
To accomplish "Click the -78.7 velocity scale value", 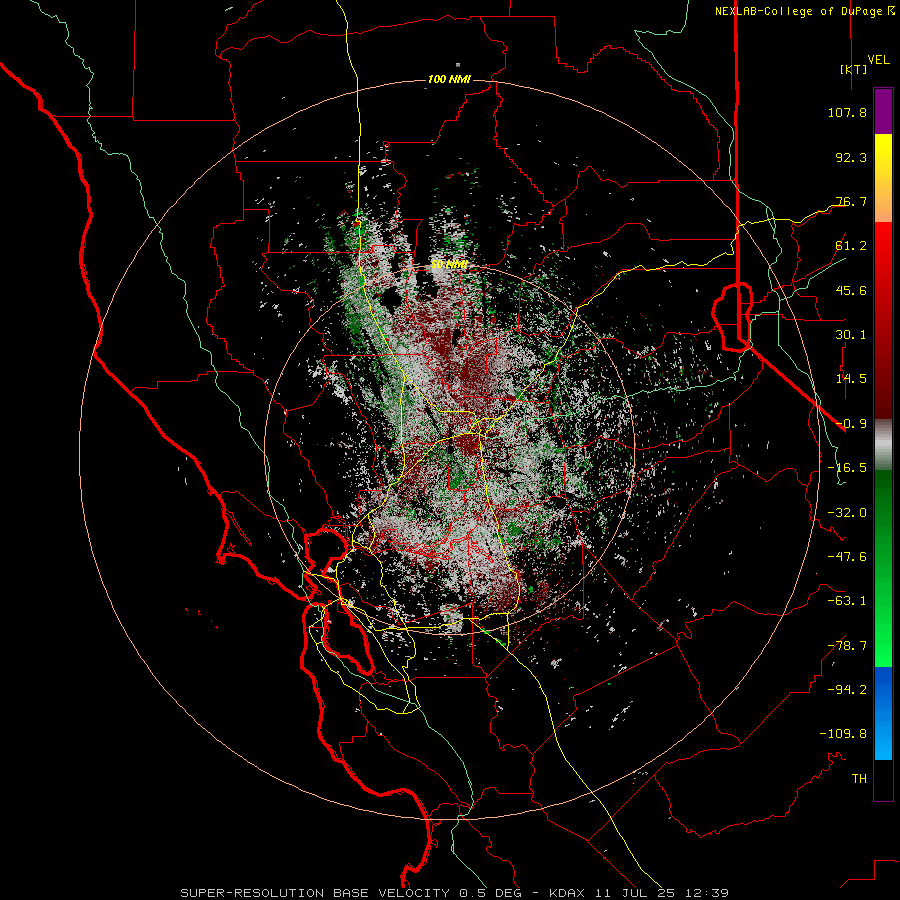I will click(847, 646).
